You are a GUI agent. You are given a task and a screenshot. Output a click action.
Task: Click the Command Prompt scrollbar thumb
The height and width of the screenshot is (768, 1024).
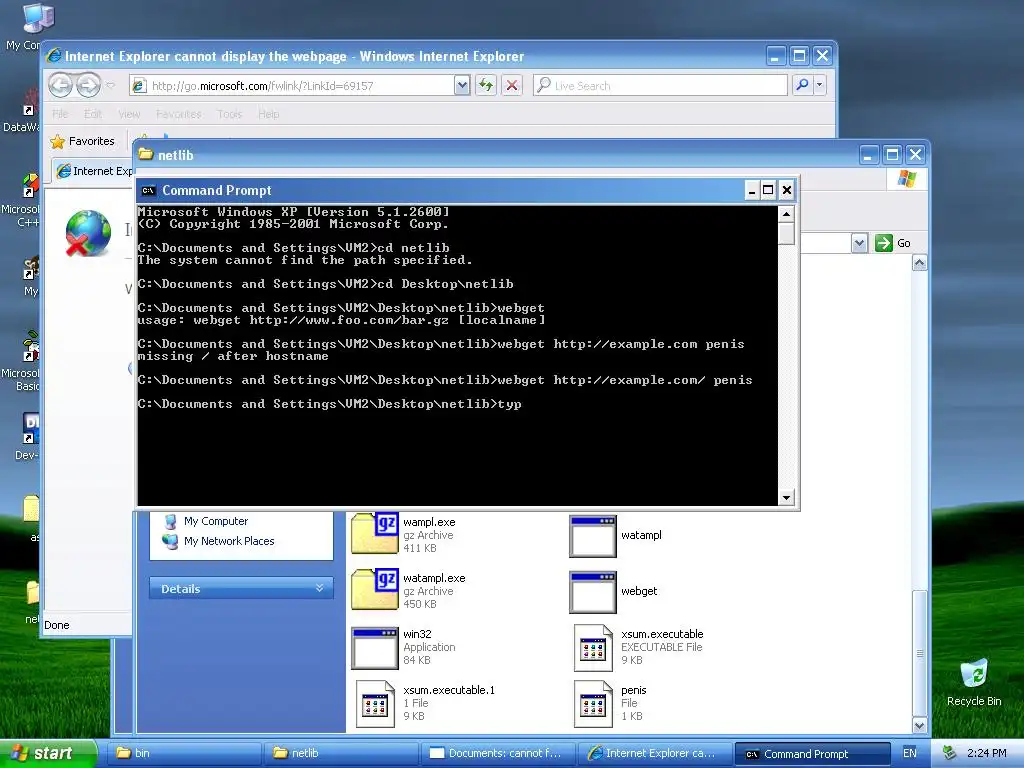(x=786, y=234)
